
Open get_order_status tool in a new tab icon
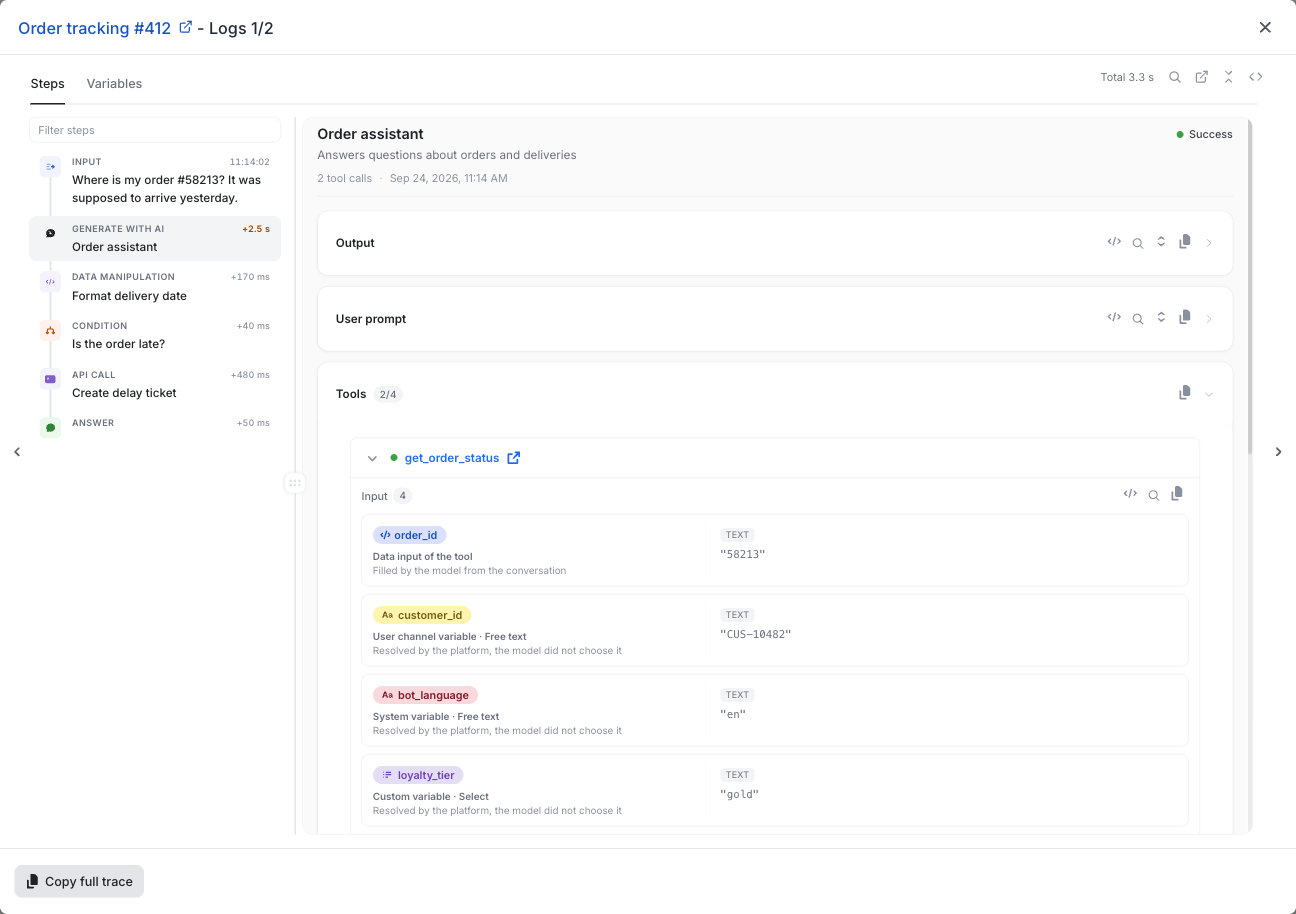point(513,458)
